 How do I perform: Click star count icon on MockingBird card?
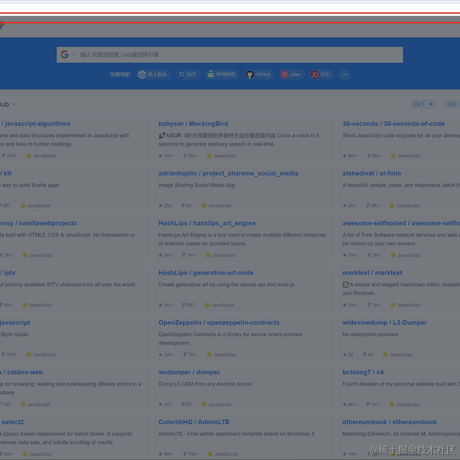(x=161, y=156)
